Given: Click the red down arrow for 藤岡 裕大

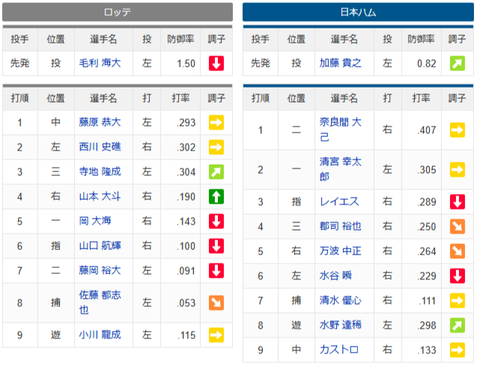Looking at the screenshot, I should tap(216, 271).
